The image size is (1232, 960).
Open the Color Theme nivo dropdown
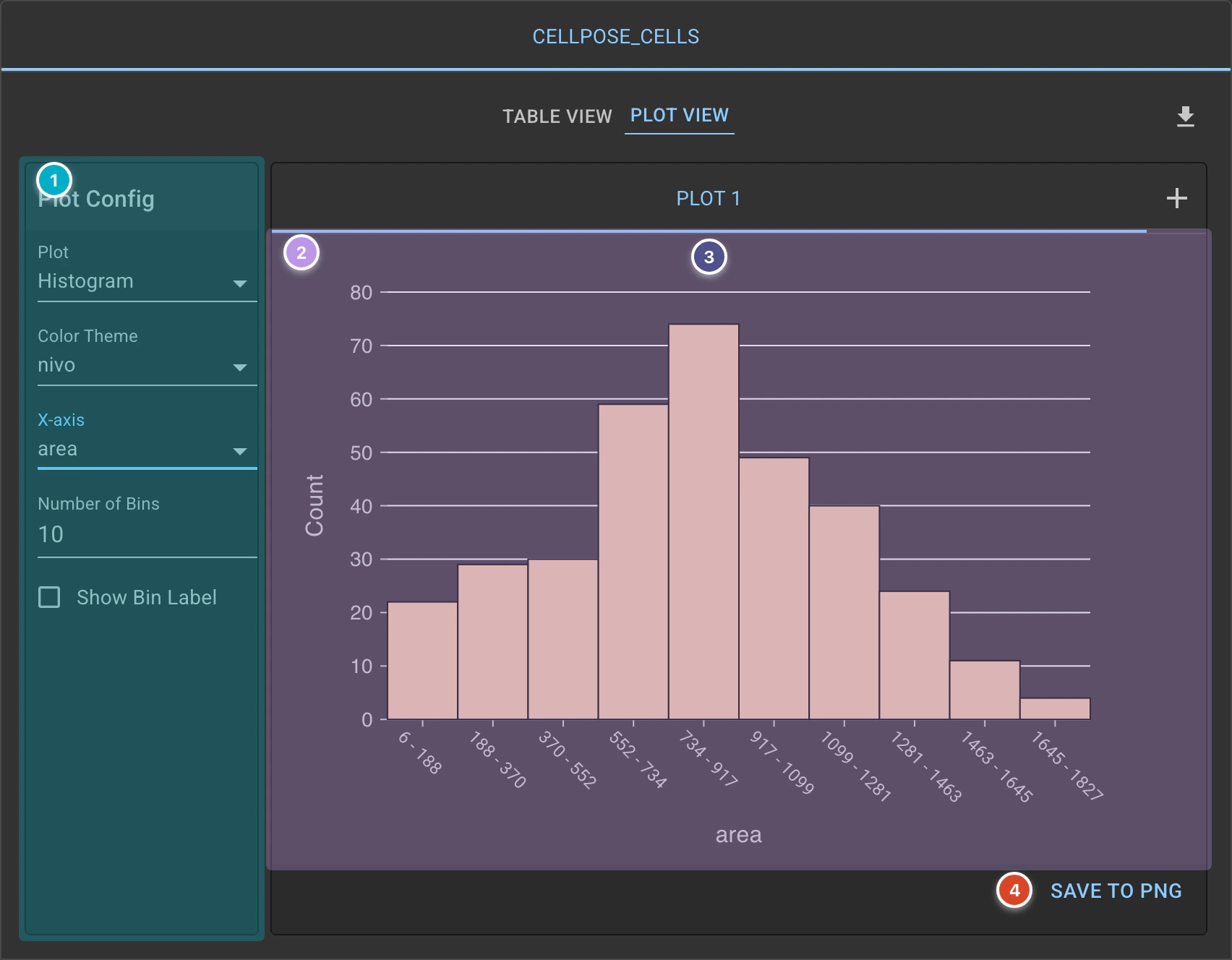pyautogui.click(x=147, y=365)
